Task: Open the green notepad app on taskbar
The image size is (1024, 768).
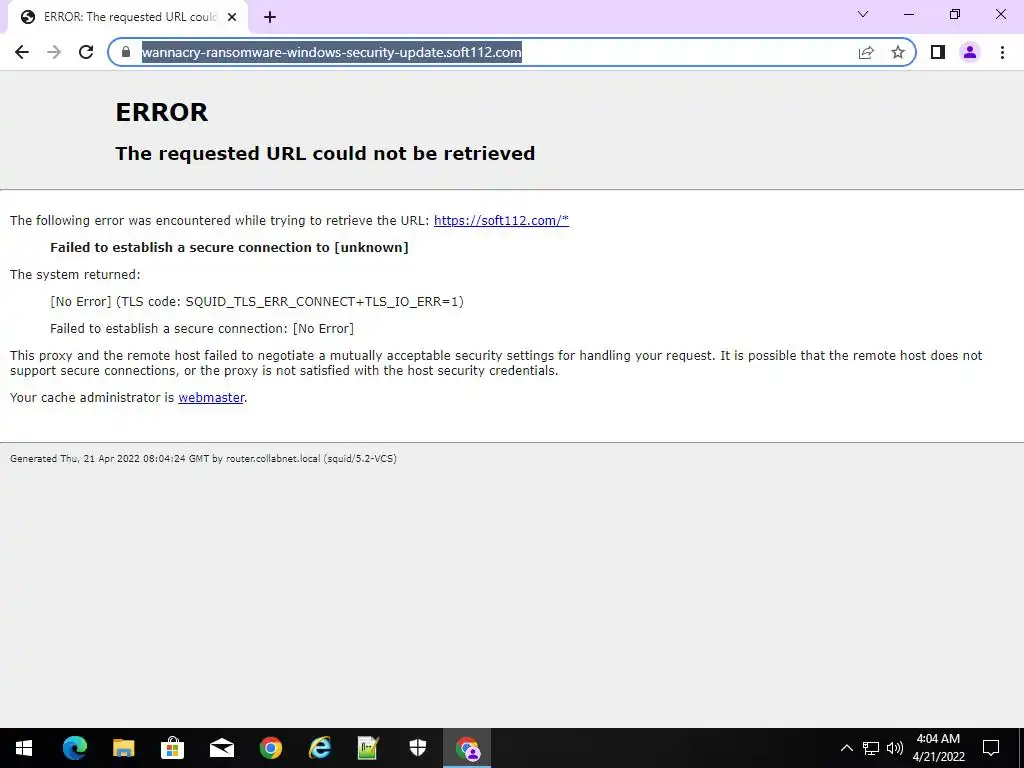Action: click(368, 748)
